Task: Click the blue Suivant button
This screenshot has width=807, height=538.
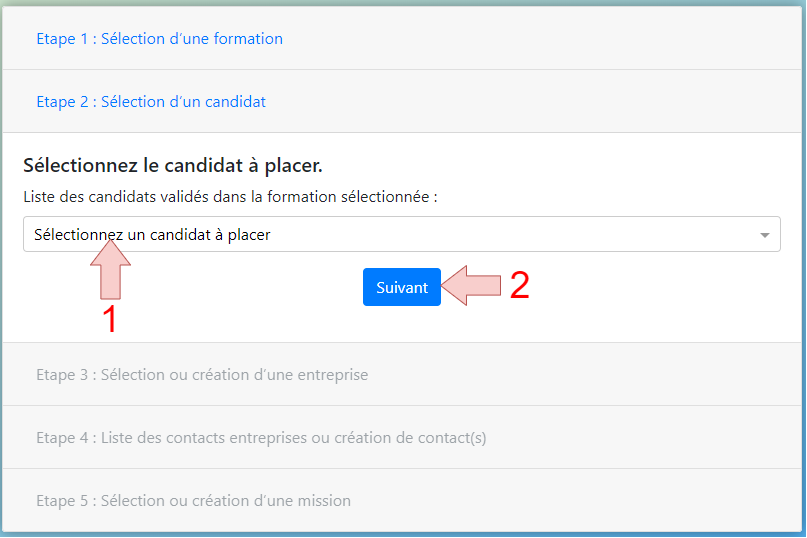Action: (x=401, y=287)
